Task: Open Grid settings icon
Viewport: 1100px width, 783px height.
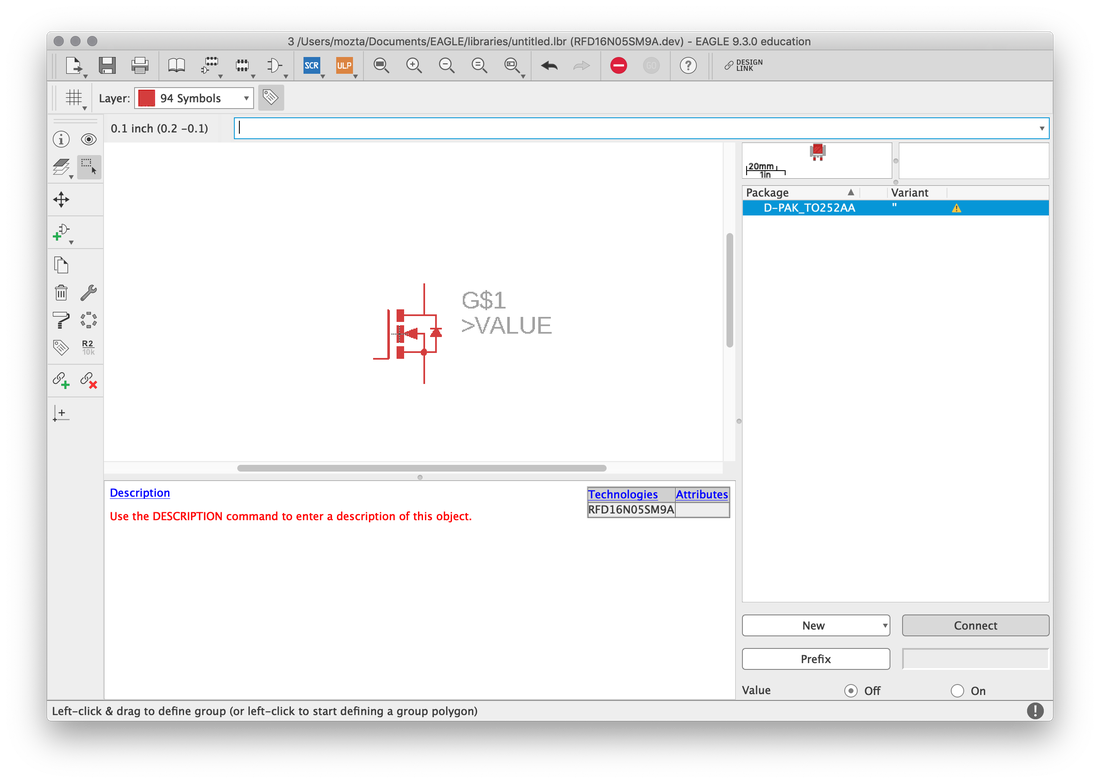Action: (74, 98)
